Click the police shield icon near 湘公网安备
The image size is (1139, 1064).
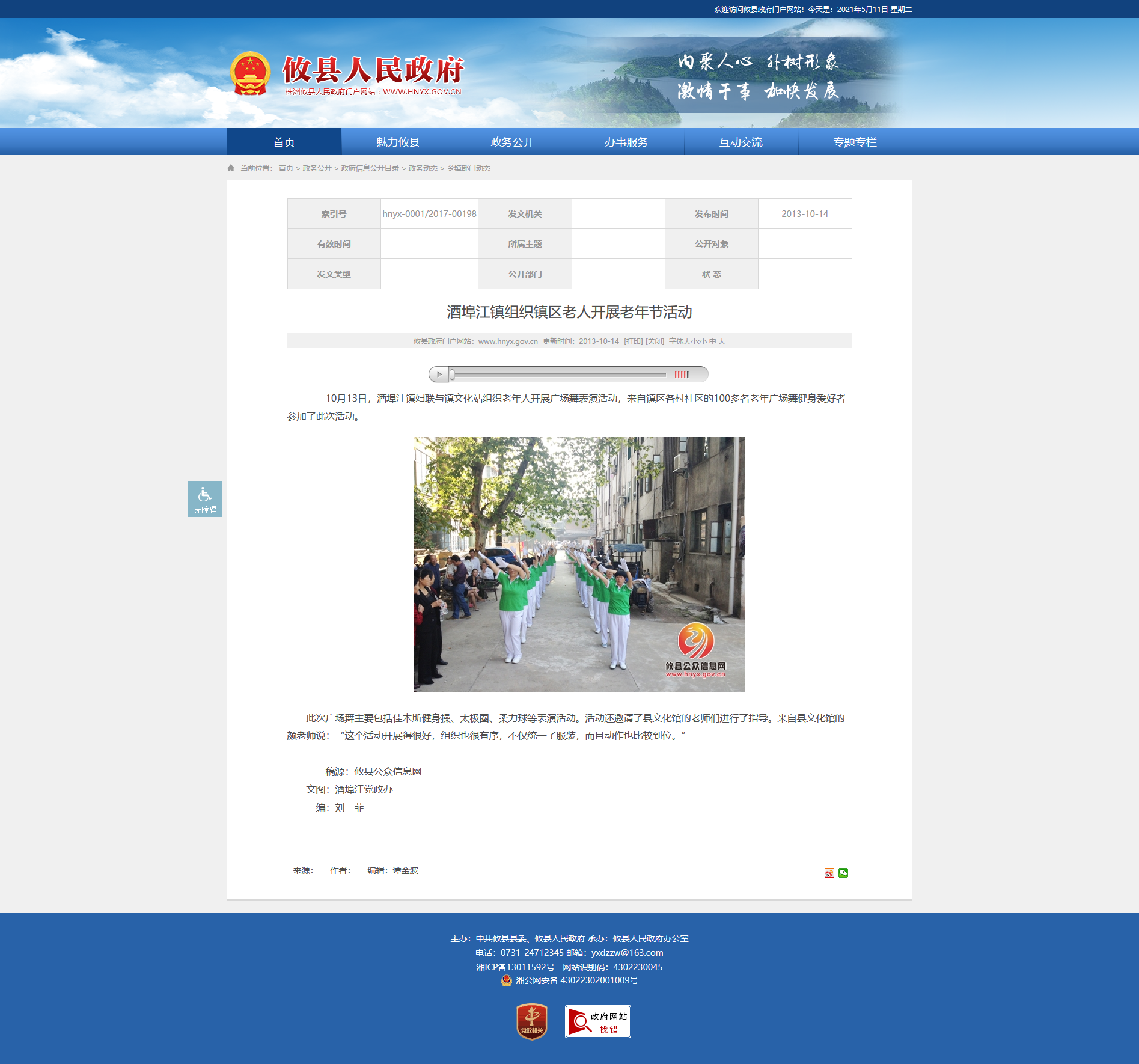point(507,980)
